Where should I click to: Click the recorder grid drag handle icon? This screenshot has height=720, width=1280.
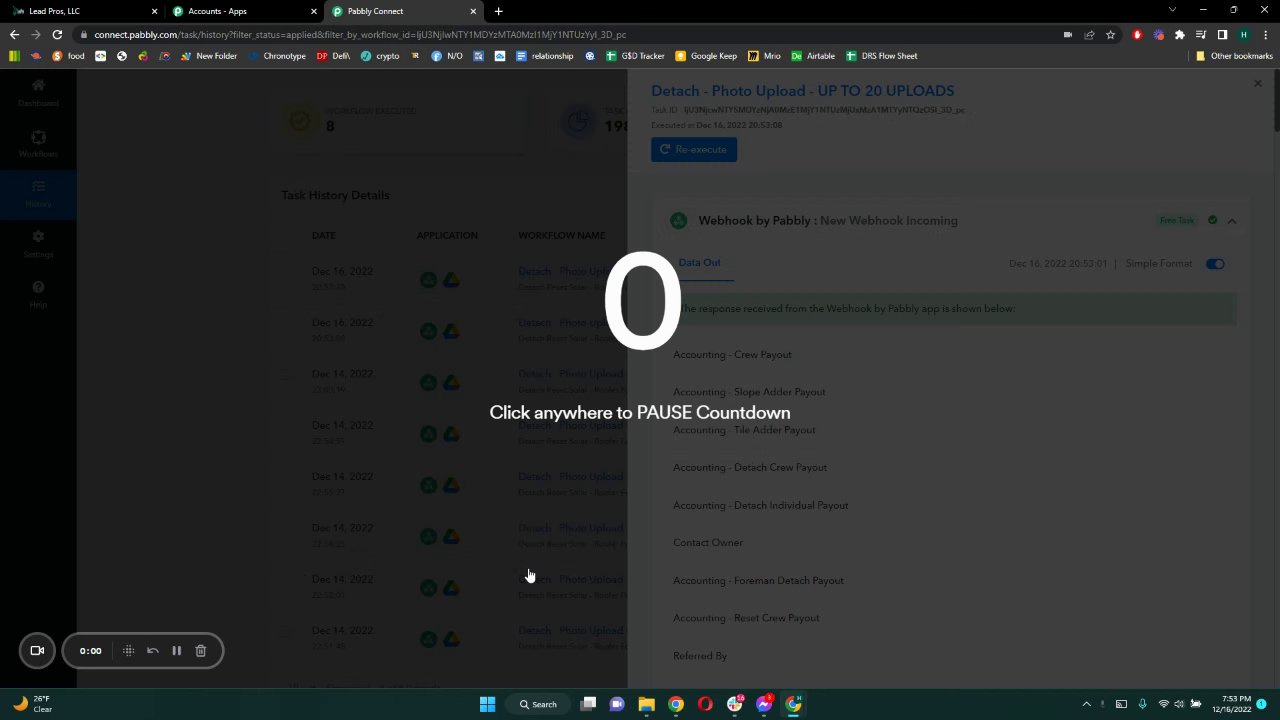point(128,651)
